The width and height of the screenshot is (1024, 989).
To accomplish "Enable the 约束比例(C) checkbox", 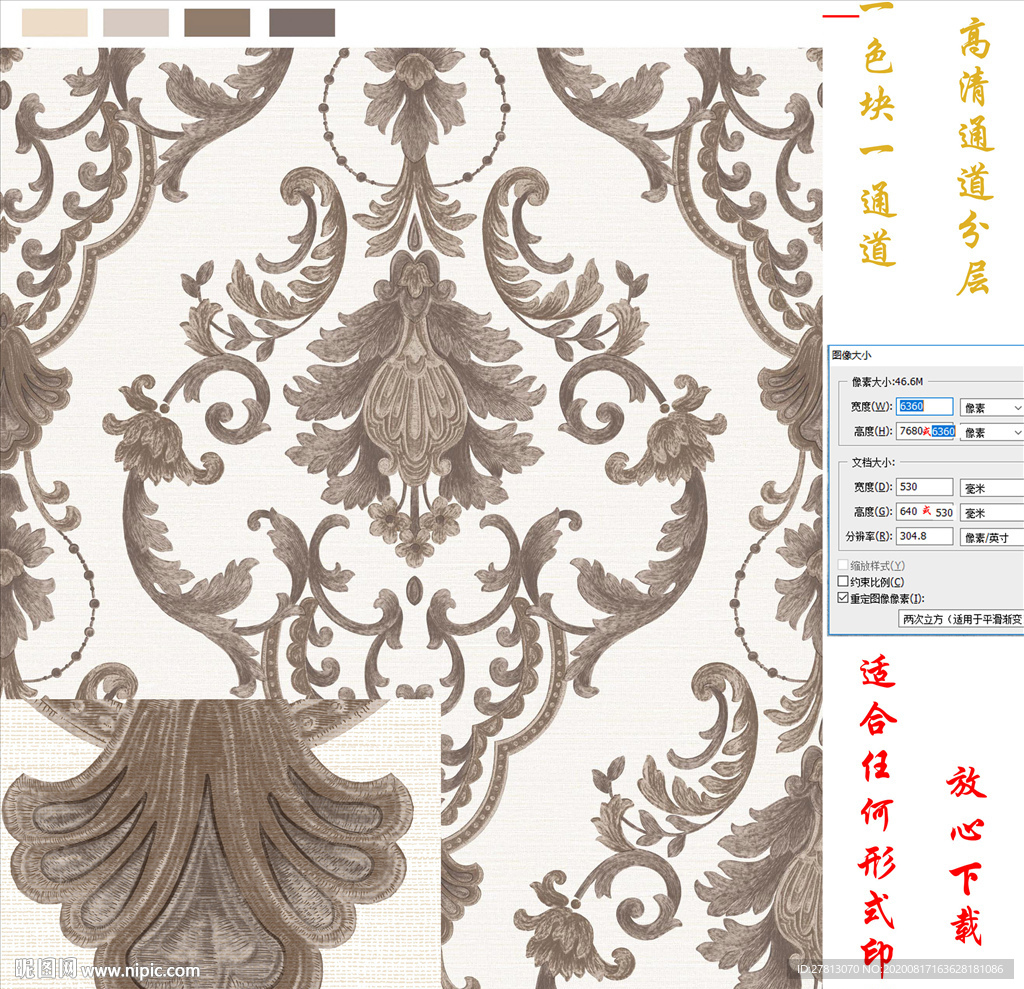I will click(x=843, y=581).
